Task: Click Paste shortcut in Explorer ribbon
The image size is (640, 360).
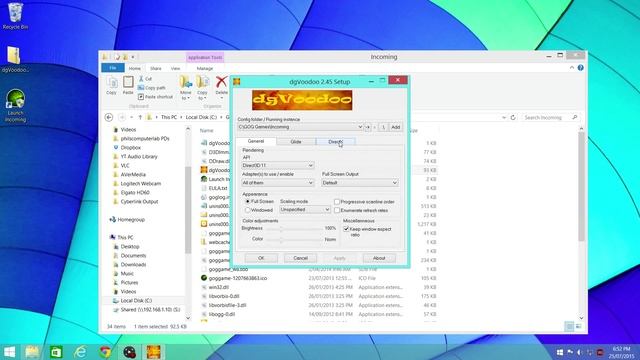Action: click(x=156, y=97)
